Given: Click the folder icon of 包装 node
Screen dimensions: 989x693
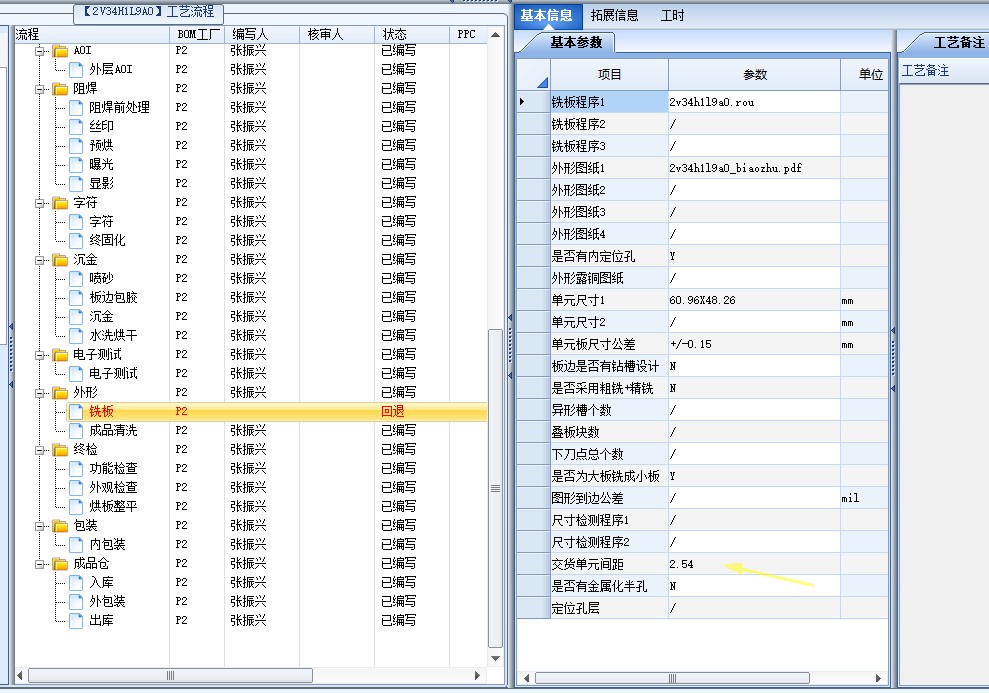Looking at the screenshot, I should point(60,525).
